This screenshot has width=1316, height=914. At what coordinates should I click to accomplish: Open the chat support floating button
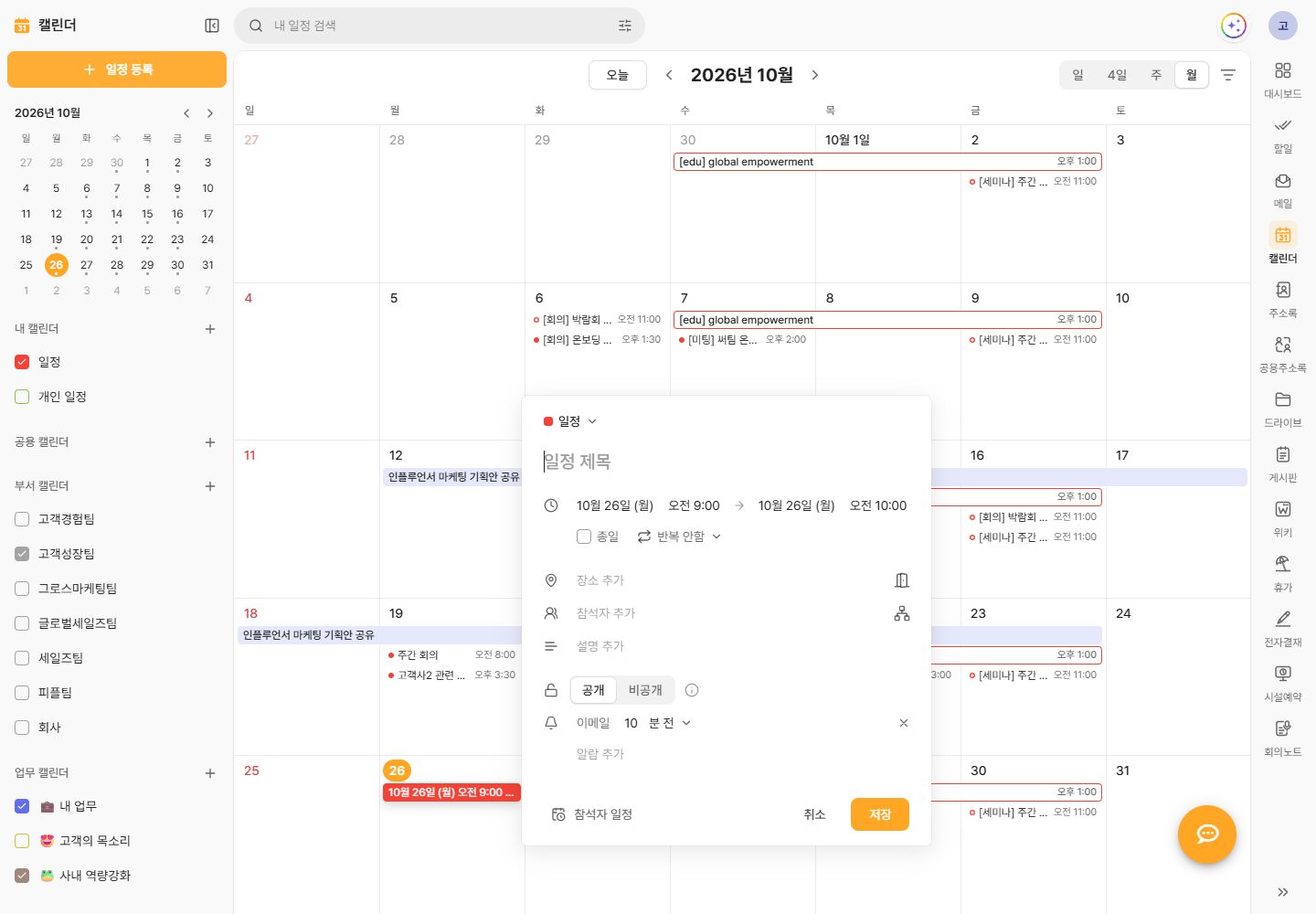pyautogui.click(x=1207, y=834)
